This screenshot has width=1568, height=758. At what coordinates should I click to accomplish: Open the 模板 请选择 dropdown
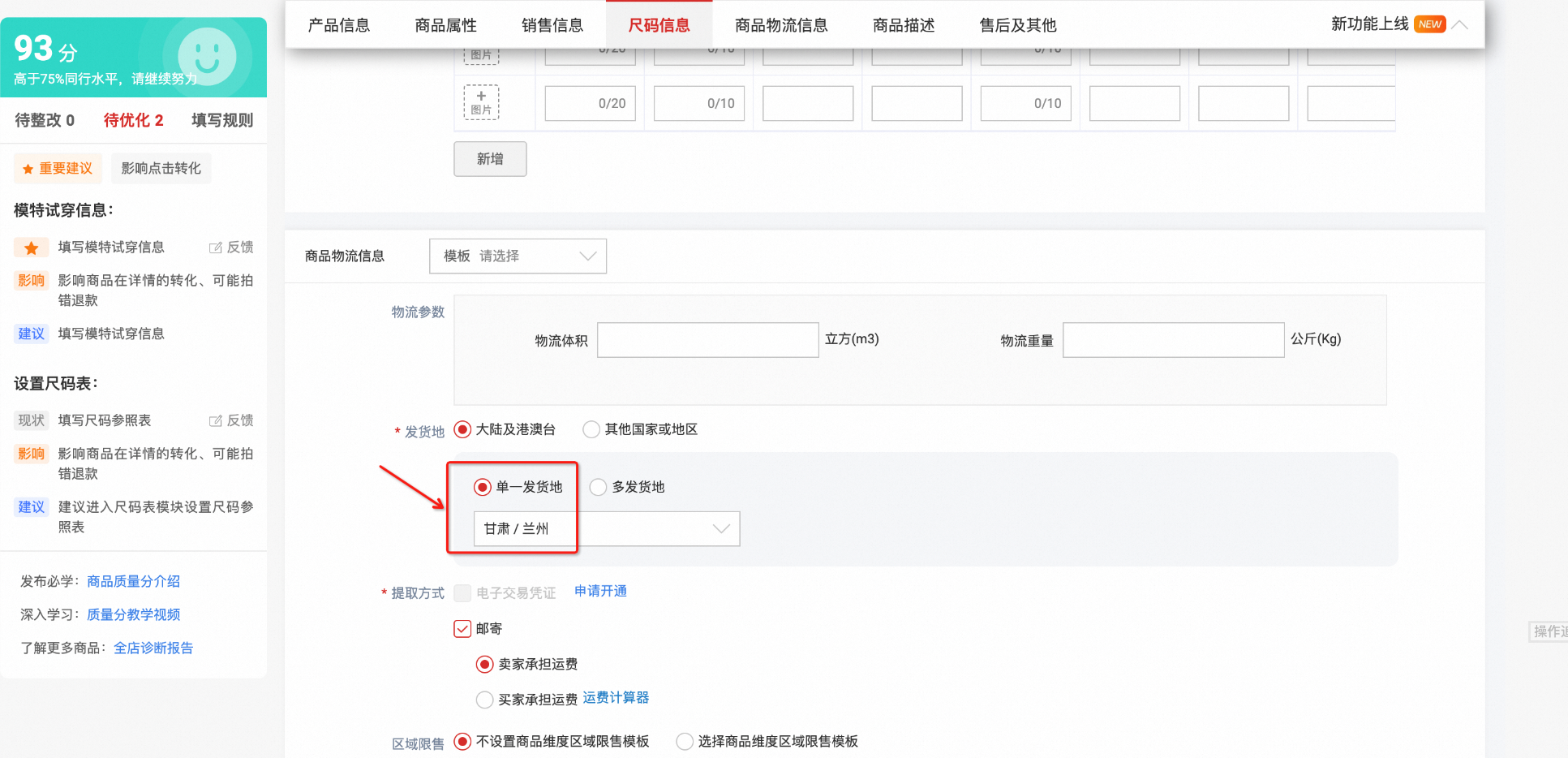click(518, 256)
